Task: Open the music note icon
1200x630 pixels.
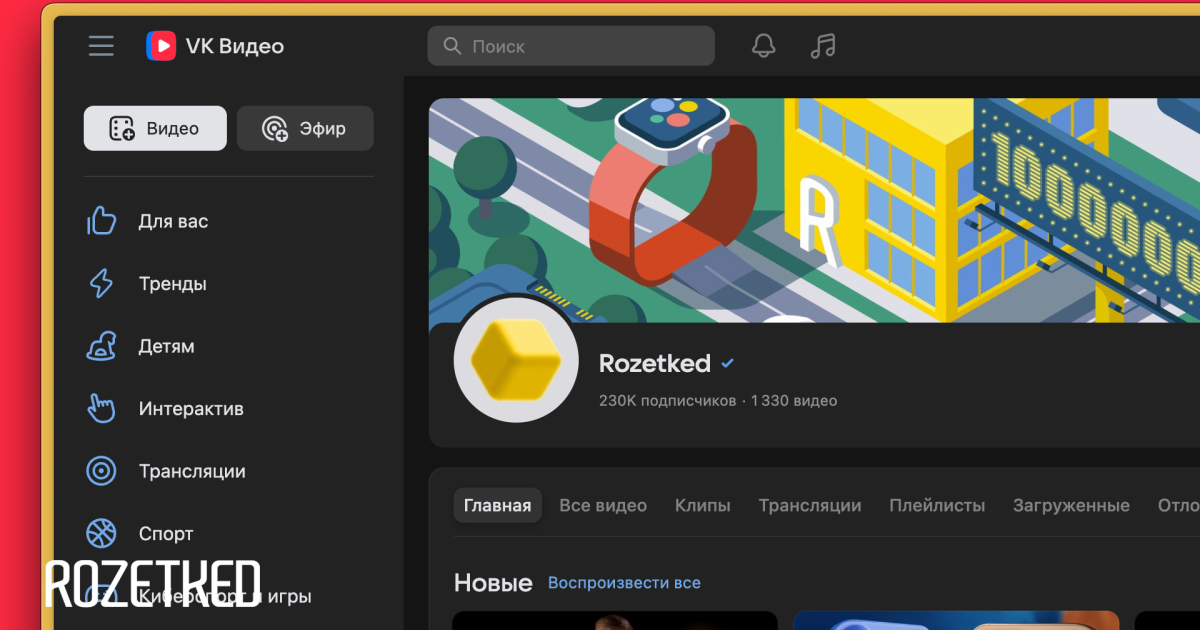Action: [822, 46]
